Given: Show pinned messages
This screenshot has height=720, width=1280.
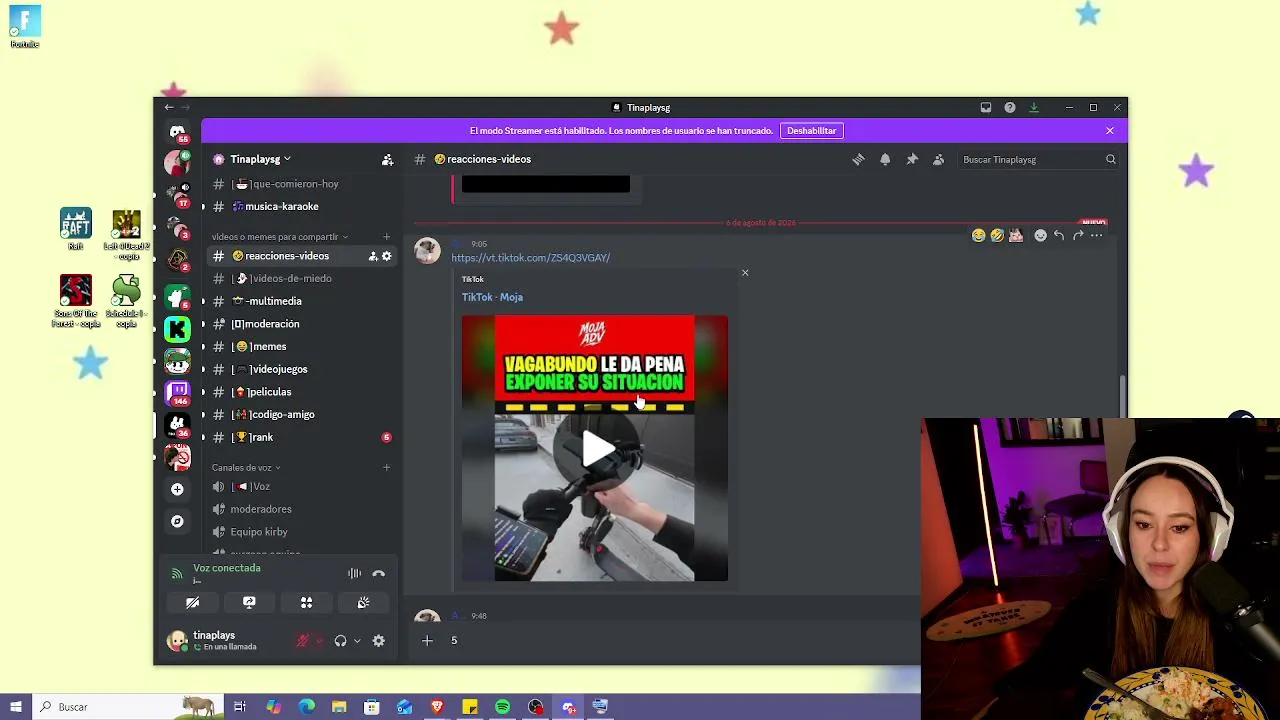Looking at the screenshot, I should [912, 159].
